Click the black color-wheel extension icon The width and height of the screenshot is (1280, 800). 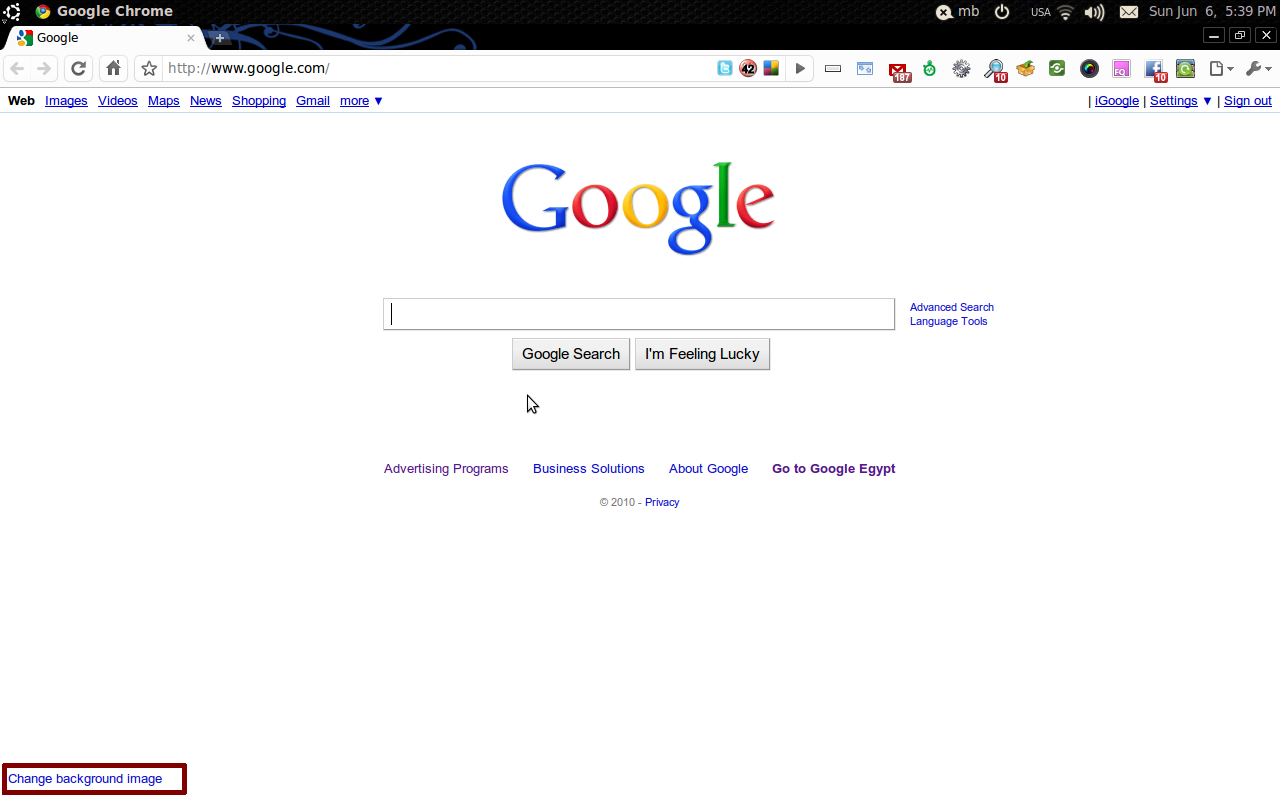pyautogui.click(x=1089, y=69)
